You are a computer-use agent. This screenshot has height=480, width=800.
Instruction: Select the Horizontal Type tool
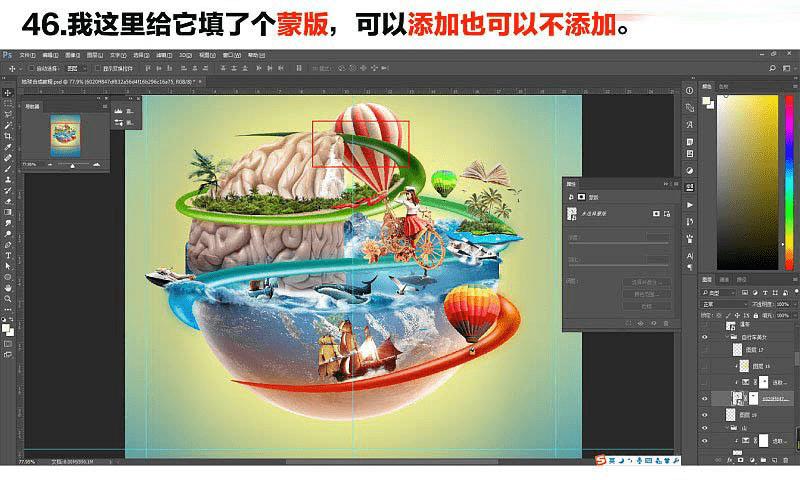[x=8, y=255]
